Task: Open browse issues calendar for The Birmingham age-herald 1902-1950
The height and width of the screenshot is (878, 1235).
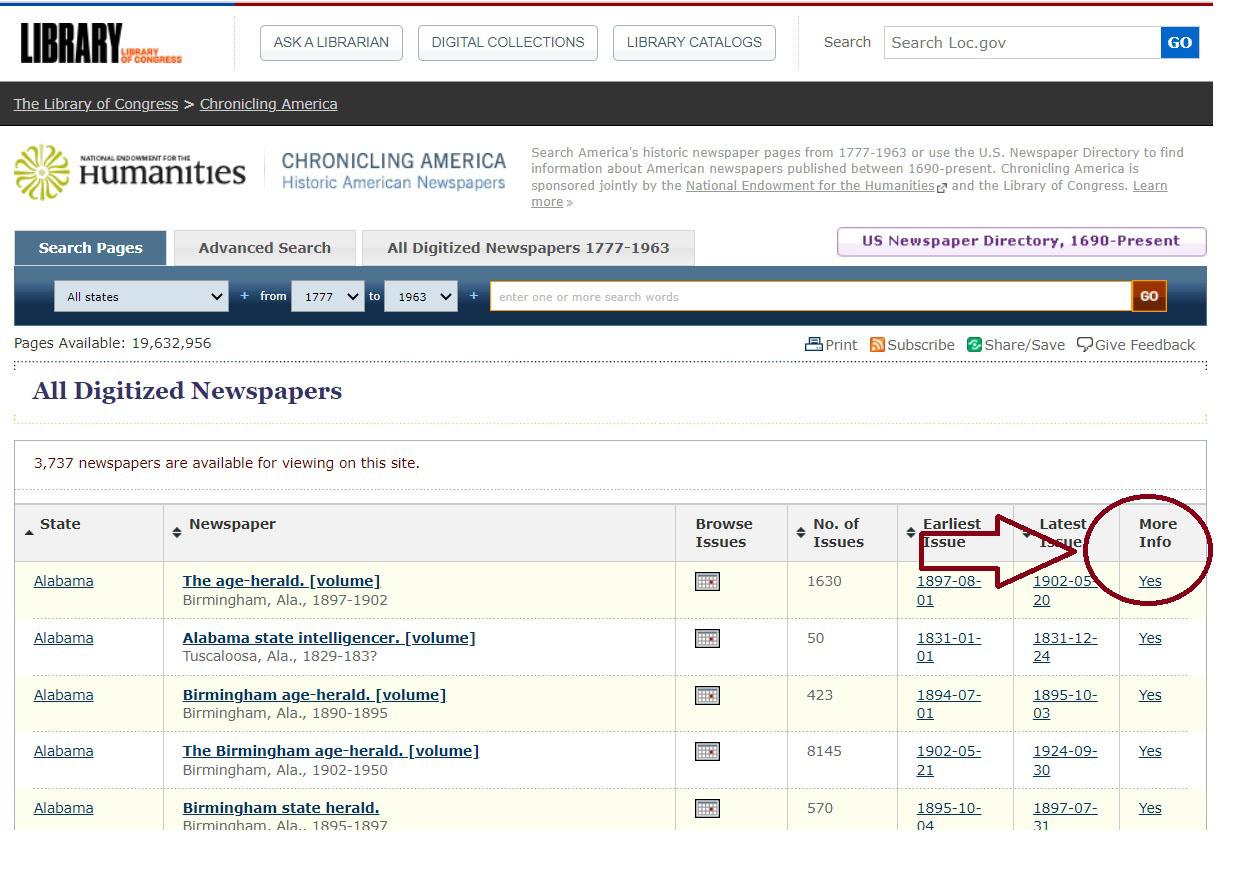Action: coord(707,751)
